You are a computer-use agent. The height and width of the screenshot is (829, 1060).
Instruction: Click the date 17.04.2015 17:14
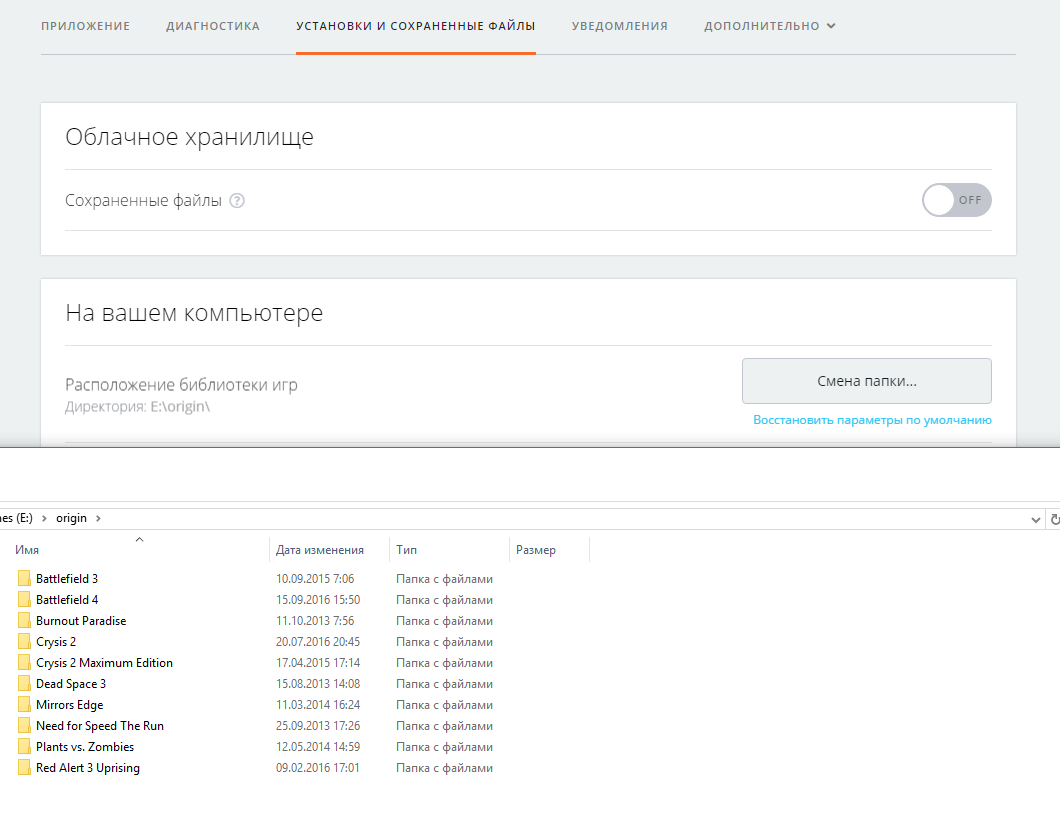(318, 663)
